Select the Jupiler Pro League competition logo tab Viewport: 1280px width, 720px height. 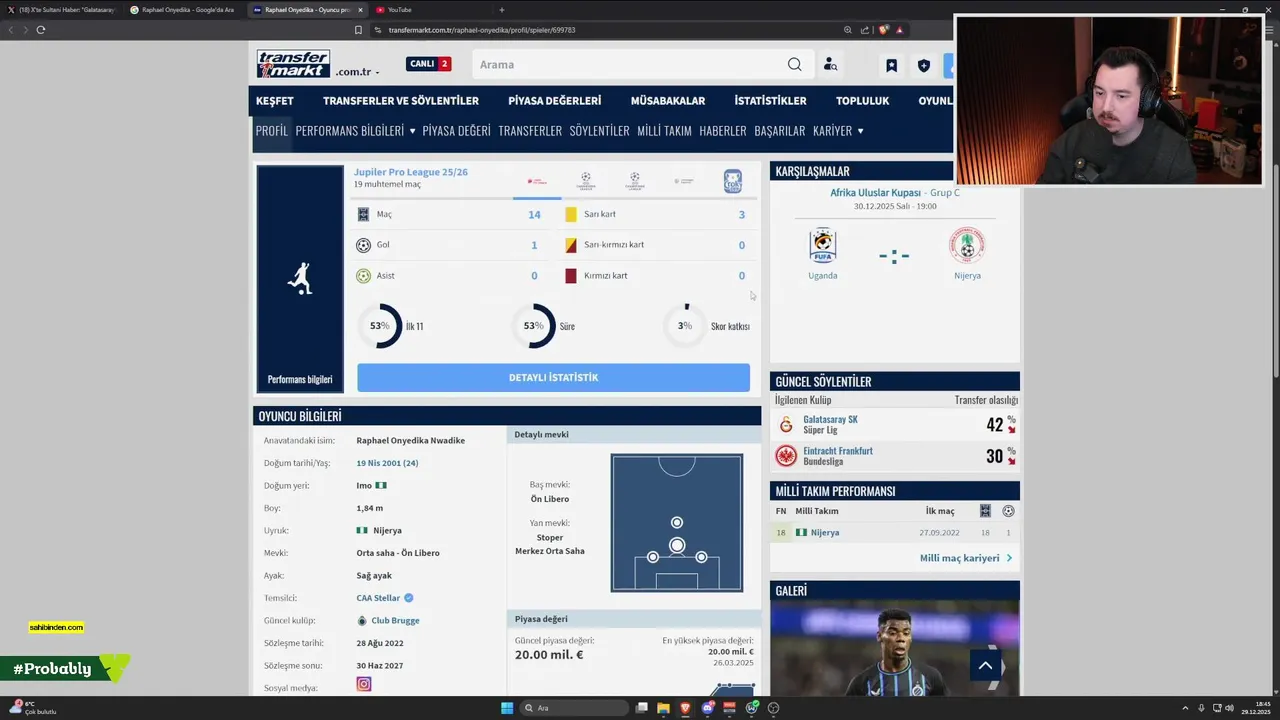[537, 181]
